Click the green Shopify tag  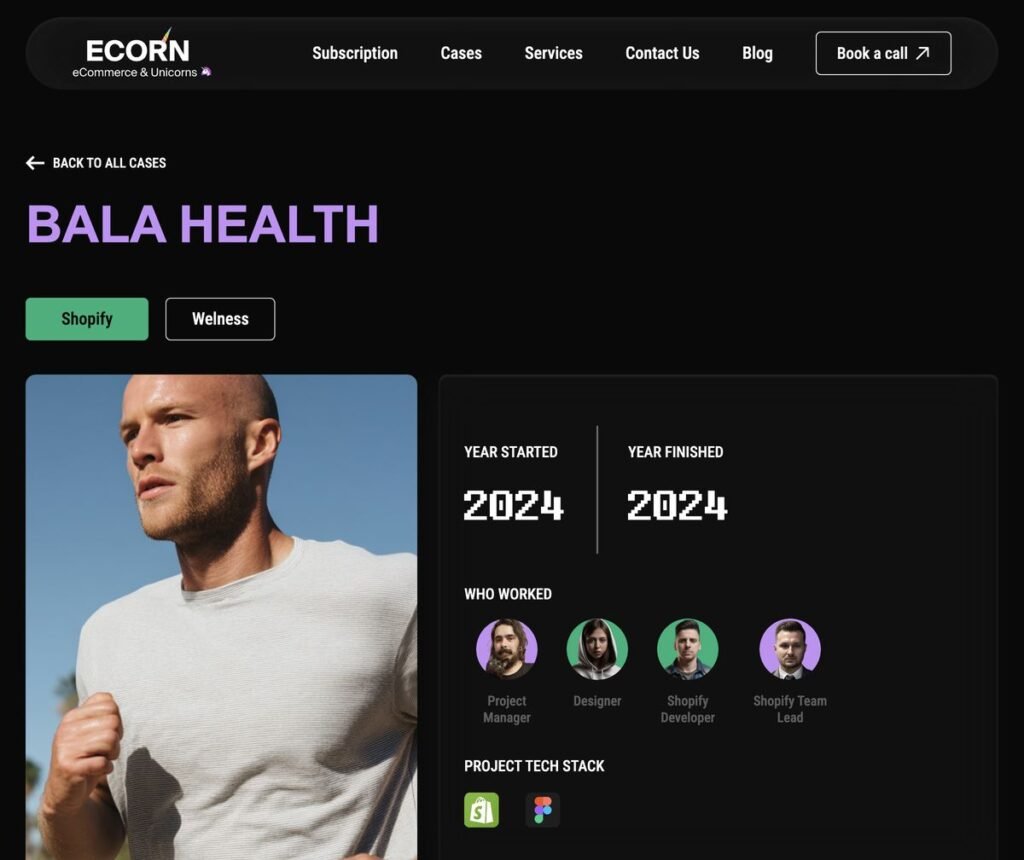[87, 319]
